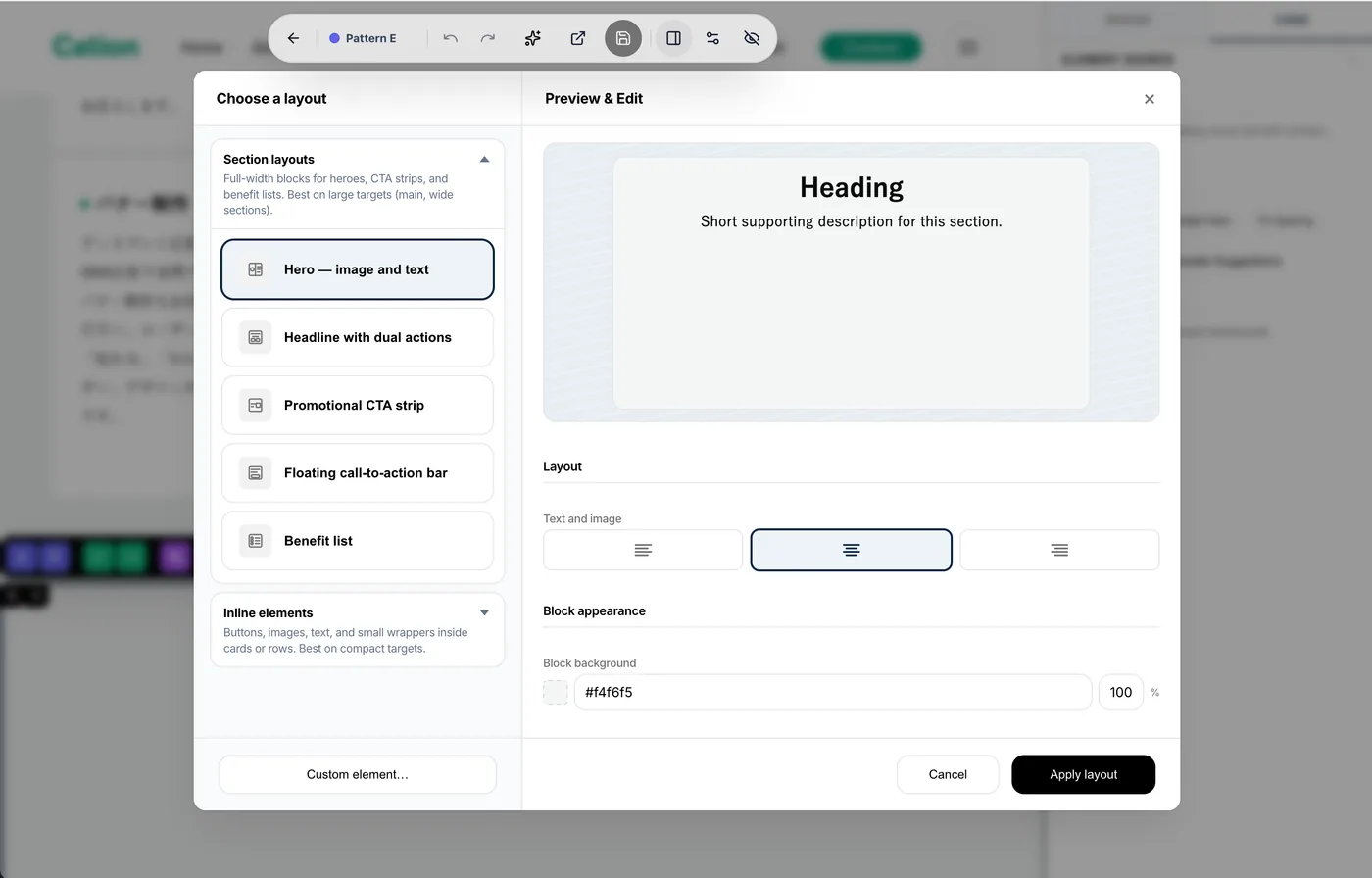Click the Preview & Edit title
The width and height of the screenshot is (1372, 878).
(594, 98)
